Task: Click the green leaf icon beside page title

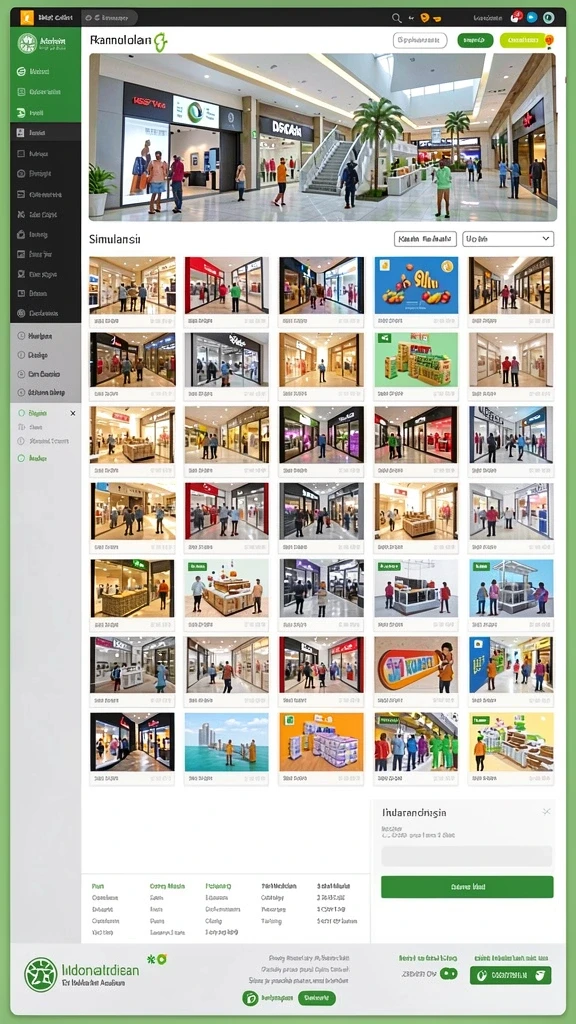Action: pyautogui.click(x=161, y=42)
